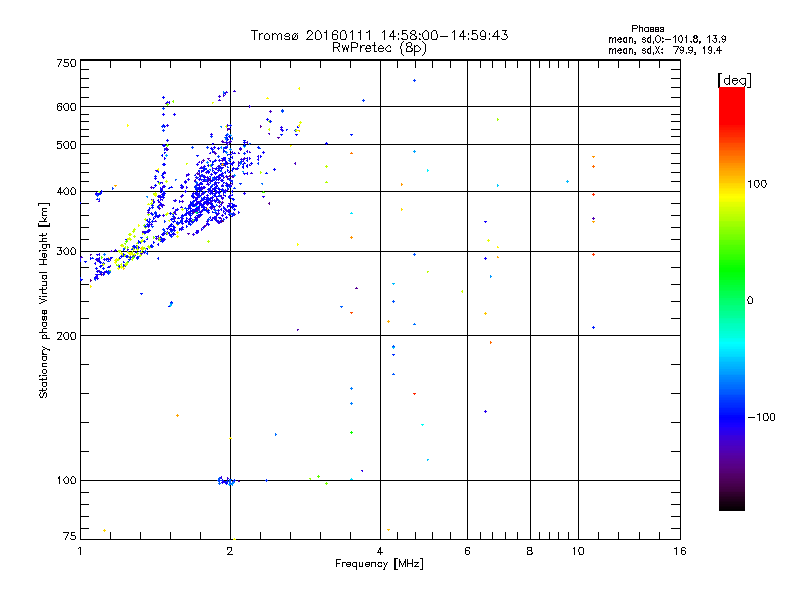The height and width of the screenshot is (600, 800).
Task: Click the 'mean, sd,X: 79.9, 19.4' statistic
Action: pyautogui.click(x=665, y=50)
